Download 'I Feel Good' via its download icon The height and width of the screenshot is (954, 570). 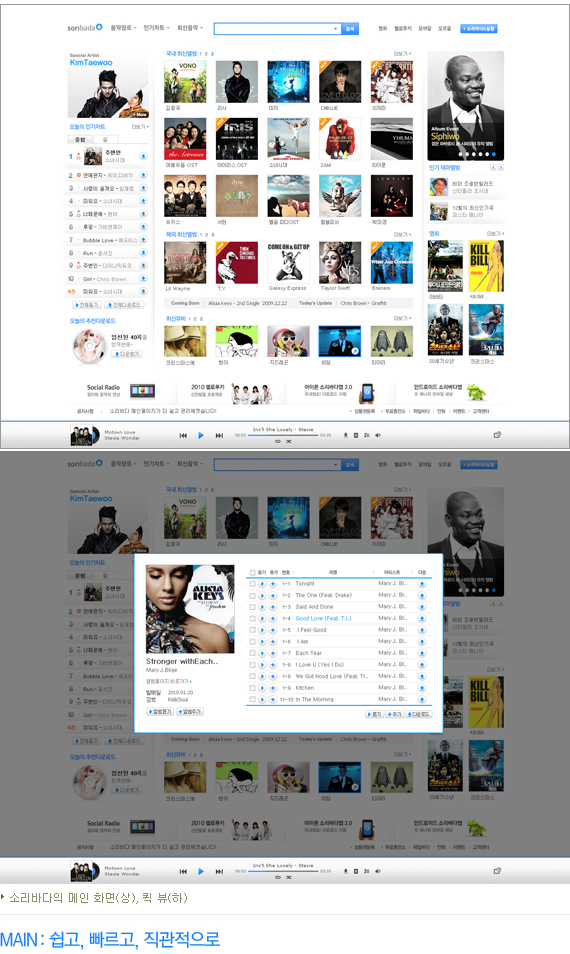coord(422,630)
